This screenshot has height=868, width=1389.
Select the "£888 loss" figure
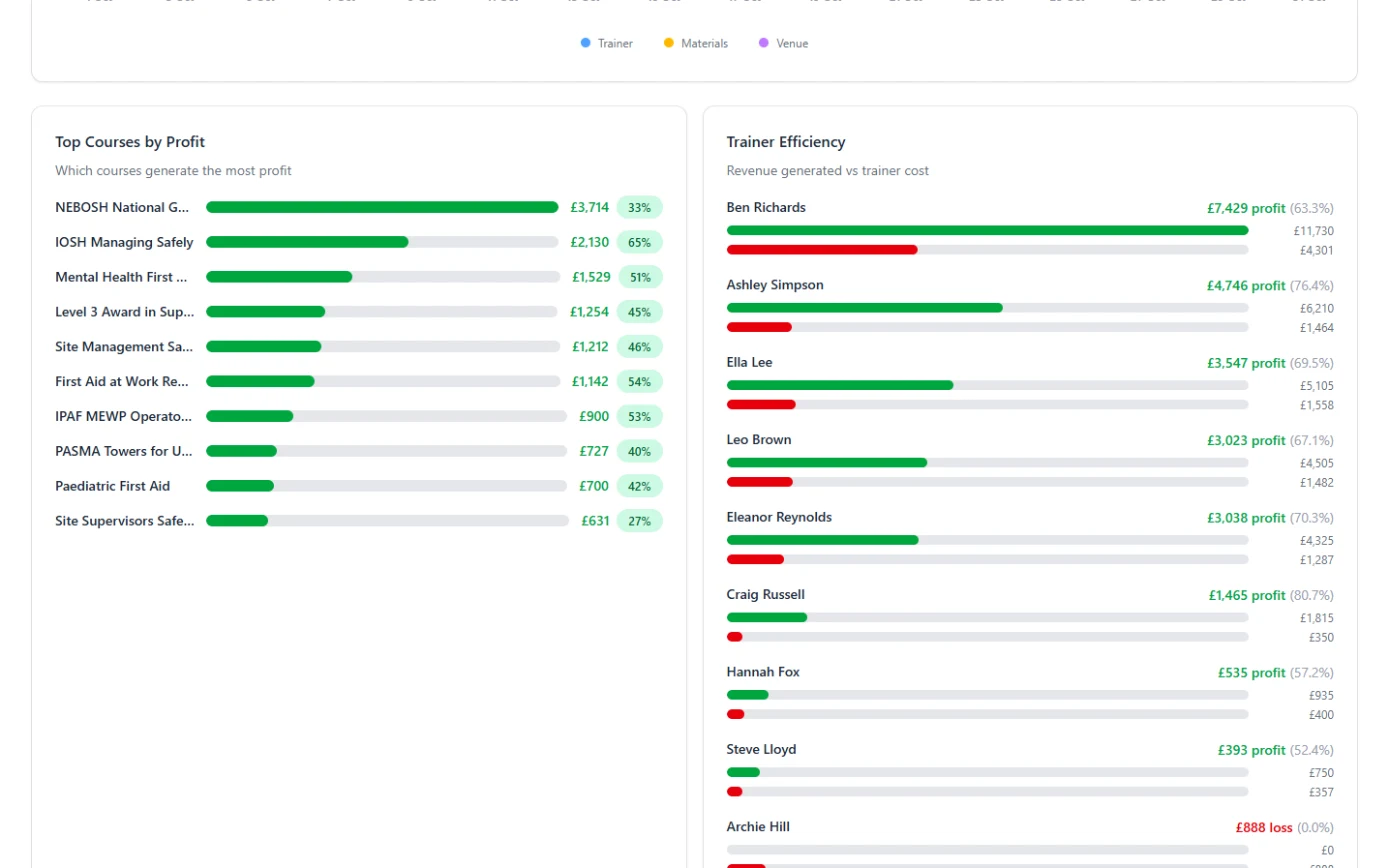point(1264,827)
